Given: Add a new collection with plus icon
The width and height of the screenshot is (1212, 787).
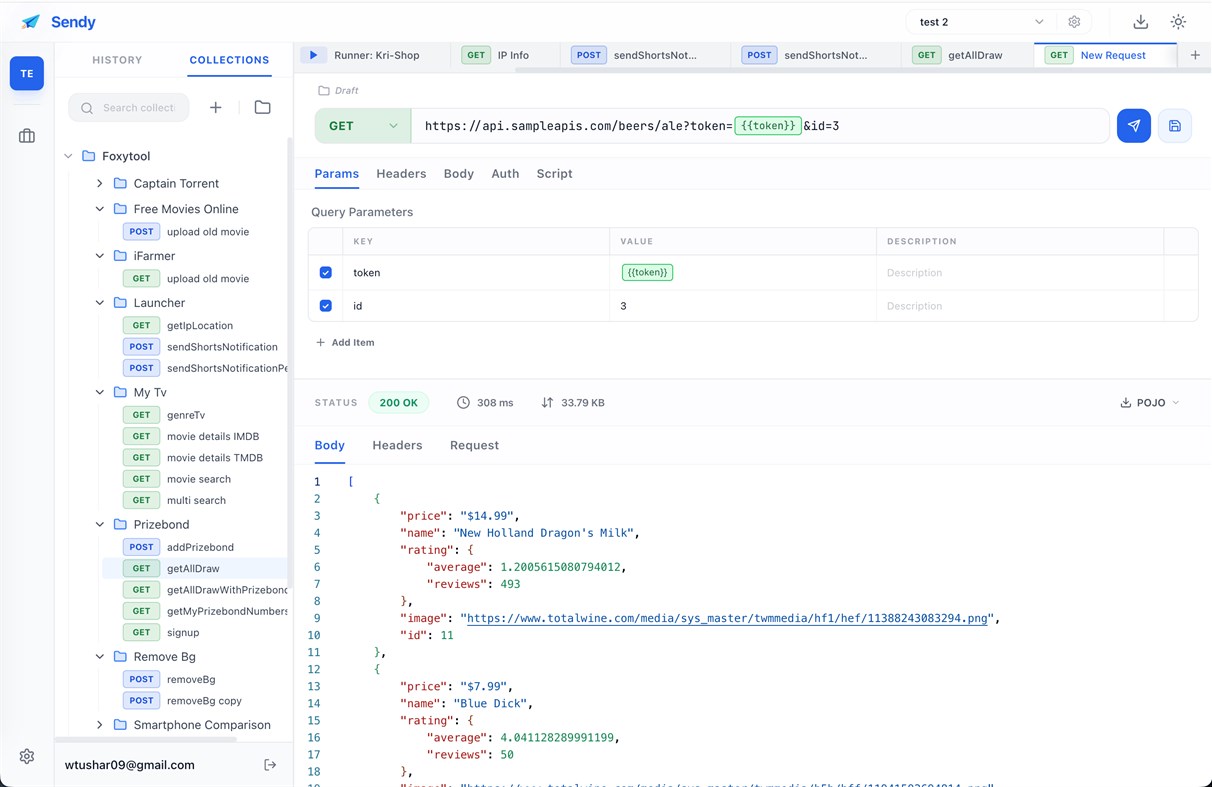Looking at the screenshot, I should 215,107.
